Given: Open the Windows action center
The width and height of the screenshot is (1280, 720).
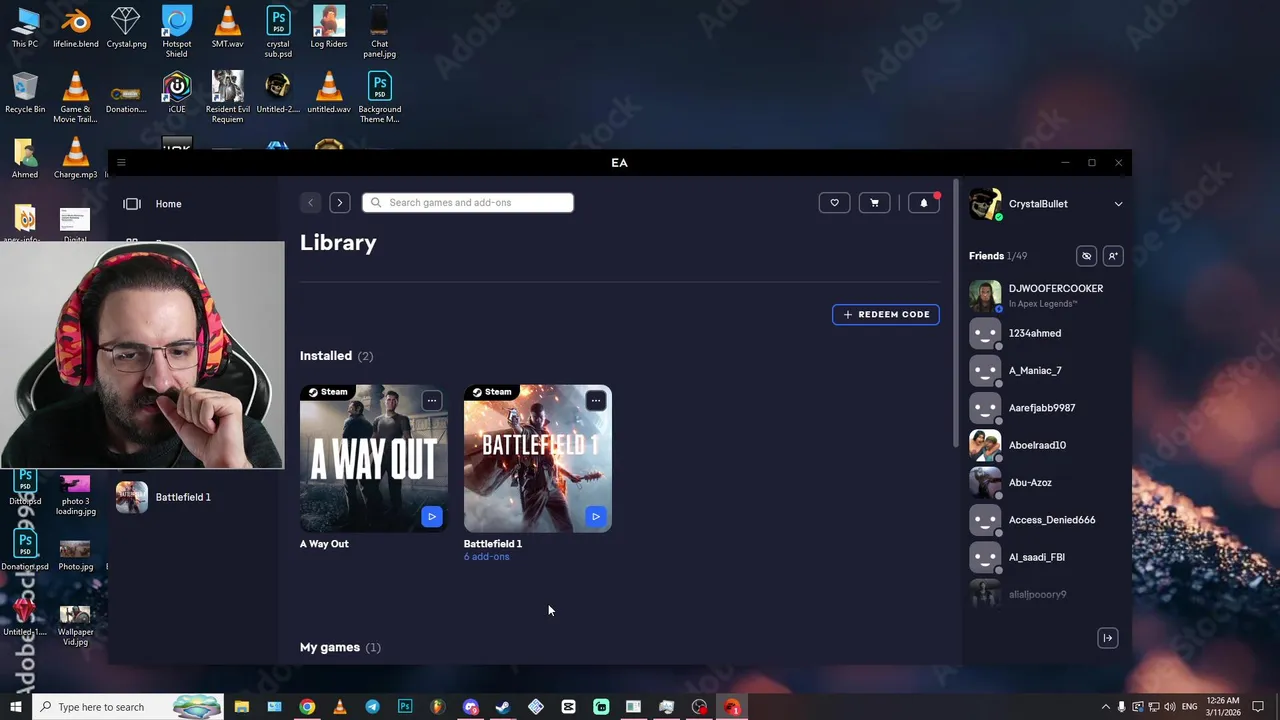Looking at the screenshot, I should click(x=1259, y=707).
